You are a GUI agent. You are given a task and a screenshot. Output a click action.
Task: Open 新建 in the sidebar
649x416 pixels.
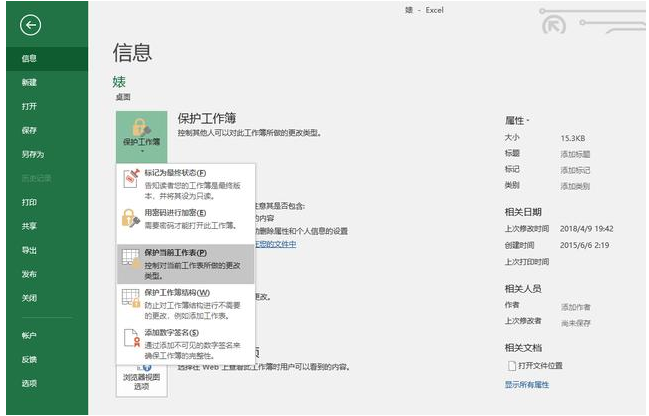pyautogui.click(x=47, y=82)
